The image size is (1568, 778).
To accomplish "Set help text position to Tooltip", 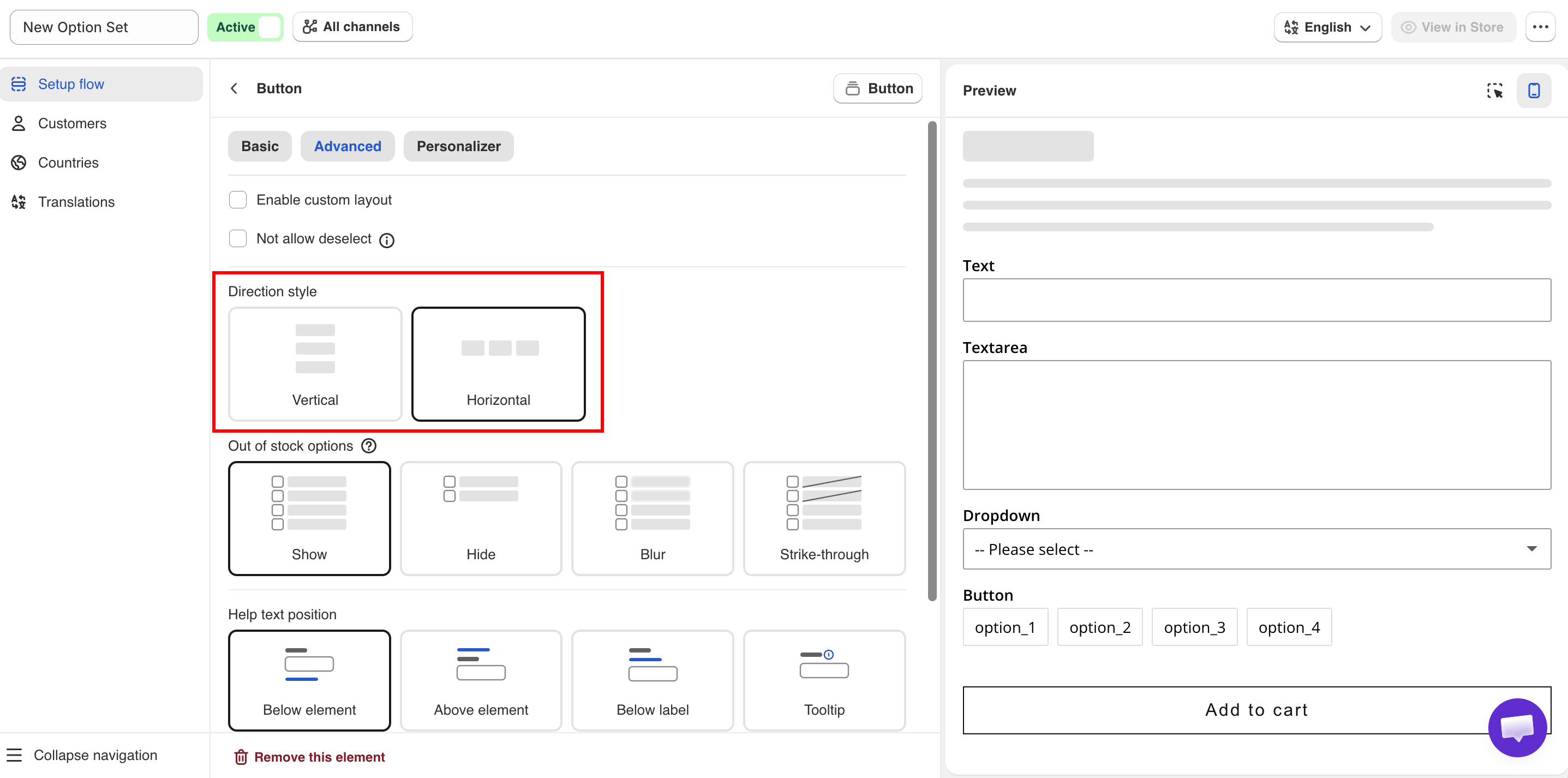I will point(824,680).
